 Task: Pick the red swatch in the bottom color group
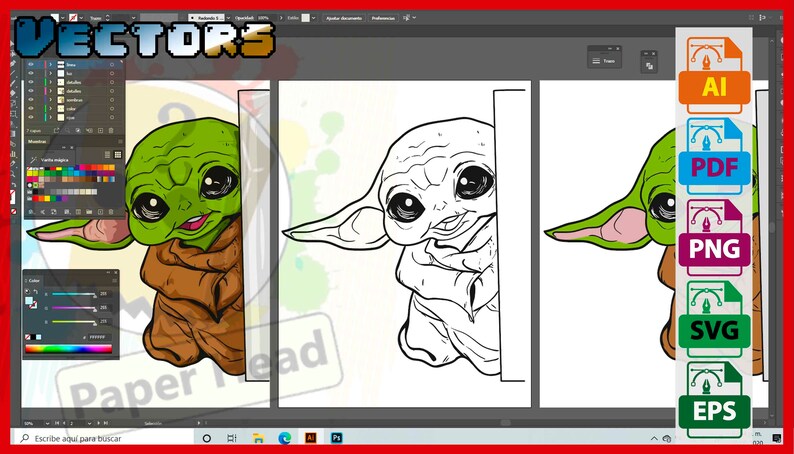click(35, 198)
